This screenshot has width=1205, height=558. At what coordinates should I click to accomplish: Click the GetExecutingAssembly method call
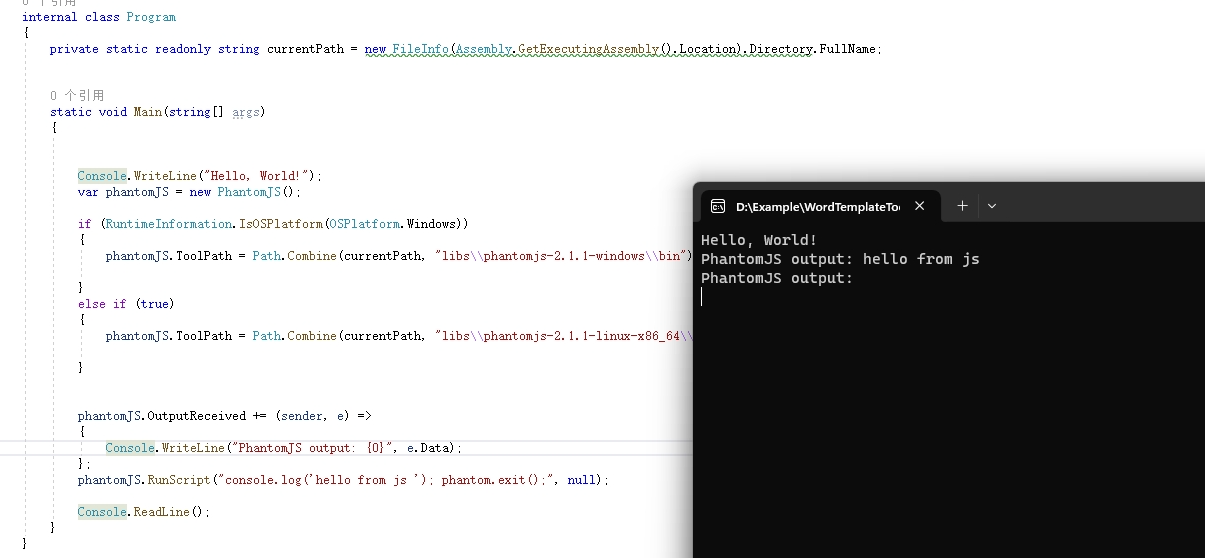[590, 49]
